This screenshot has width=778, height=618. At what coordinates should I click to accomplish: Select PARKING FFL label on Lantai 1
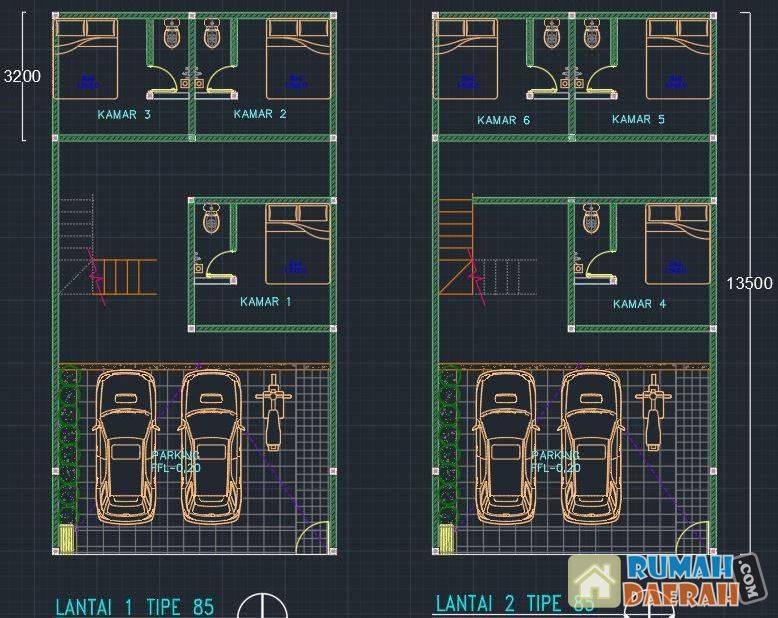click(x=175, y=460)
